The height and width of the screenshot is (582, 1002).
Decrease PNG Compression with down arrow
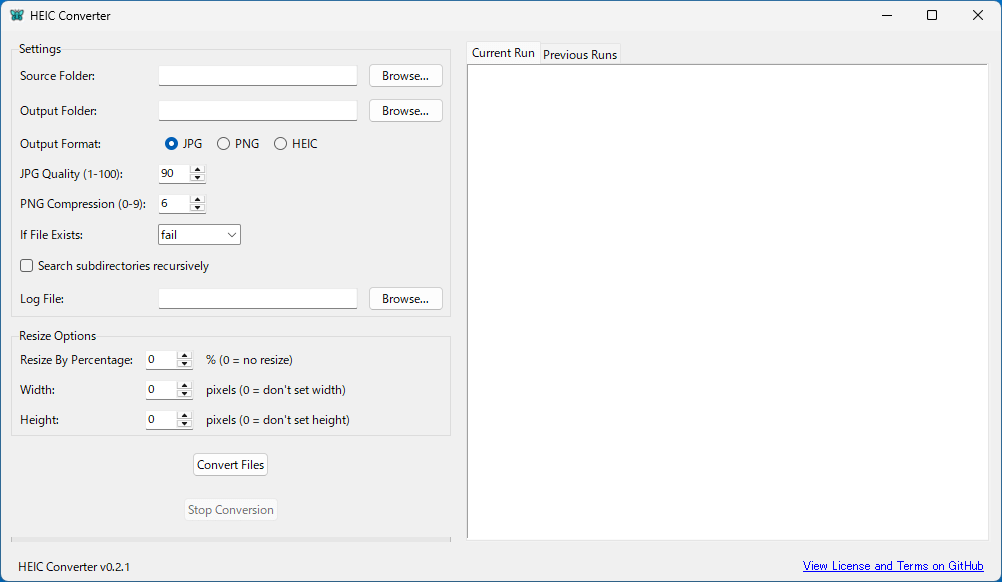[x=197, y=208]
